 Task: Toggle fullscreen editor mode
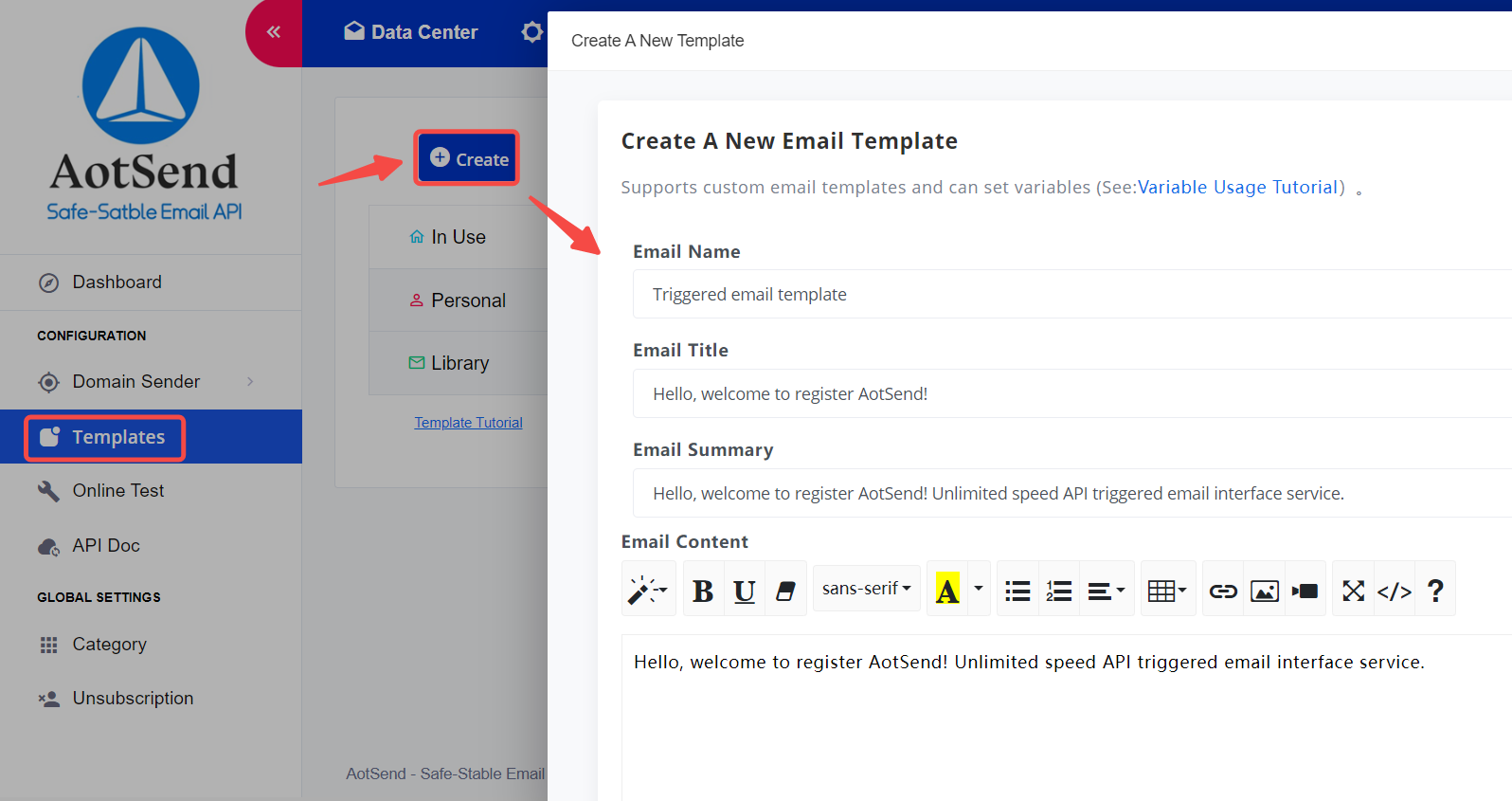[x=1353, y=590]
